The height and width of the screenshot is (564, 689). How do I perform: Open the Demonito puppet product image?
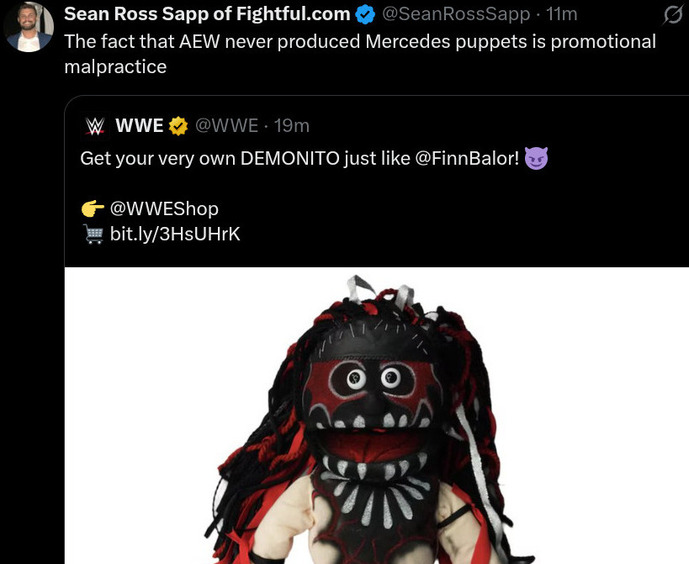(377, 416)
